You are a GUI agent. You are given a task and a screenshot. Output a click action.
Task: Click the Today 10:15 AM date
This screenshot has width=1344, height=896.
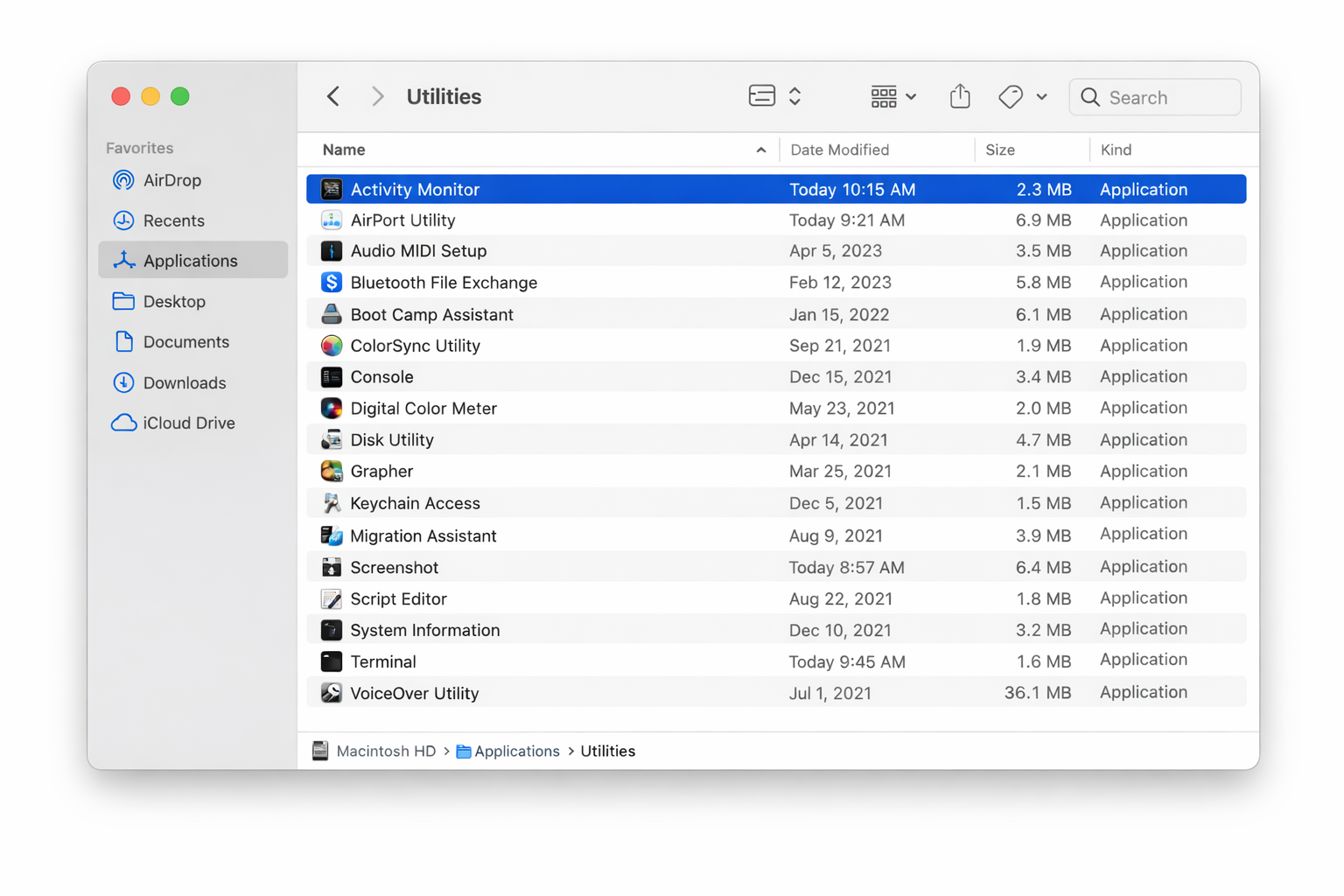pos(852,189)
